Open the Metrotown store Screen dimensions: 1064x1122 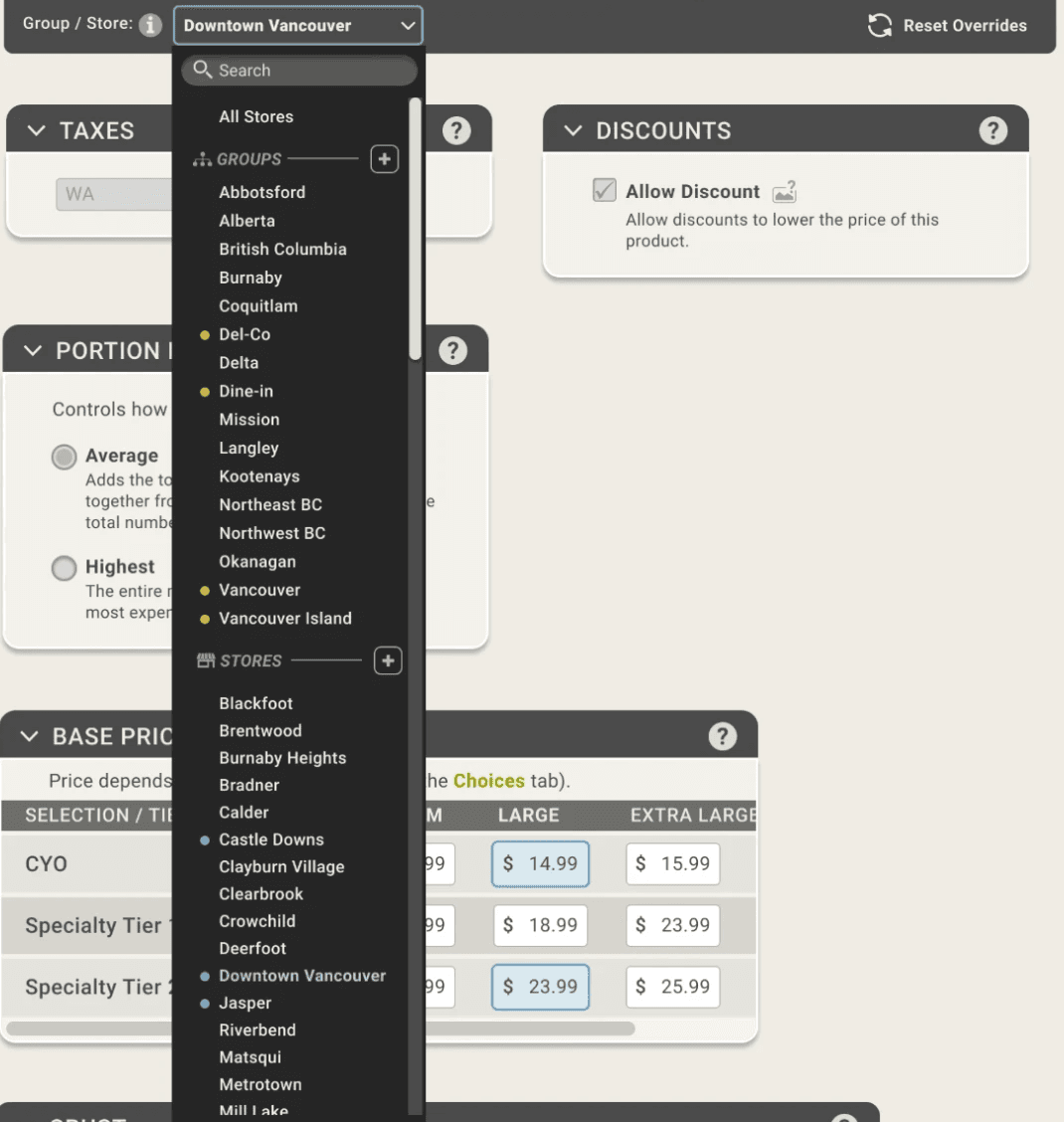coord(261,1084)
